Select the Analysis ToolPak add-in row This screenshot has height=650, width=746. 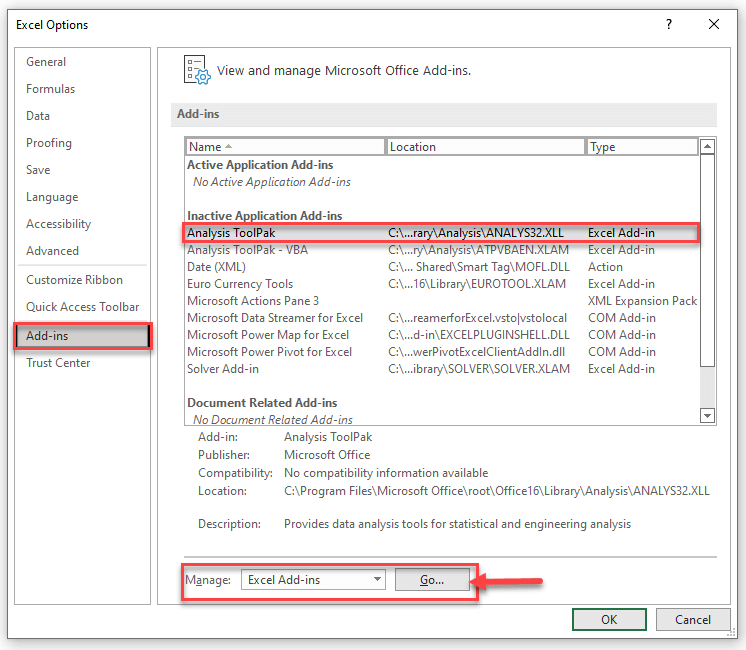(442, 233)
